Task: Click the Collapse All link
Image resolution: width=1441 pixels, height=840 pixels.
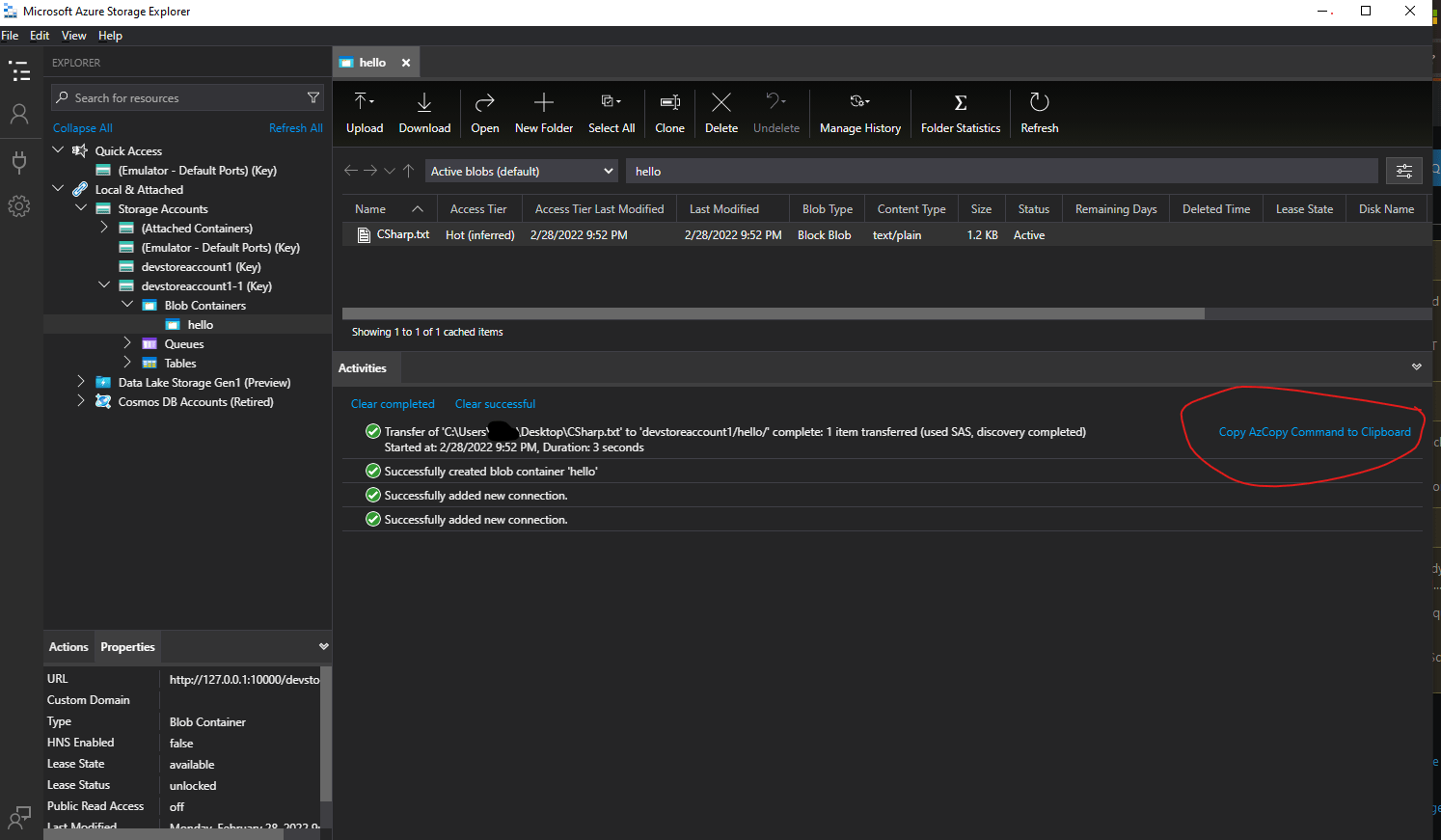Action: (x=83, y=128)
